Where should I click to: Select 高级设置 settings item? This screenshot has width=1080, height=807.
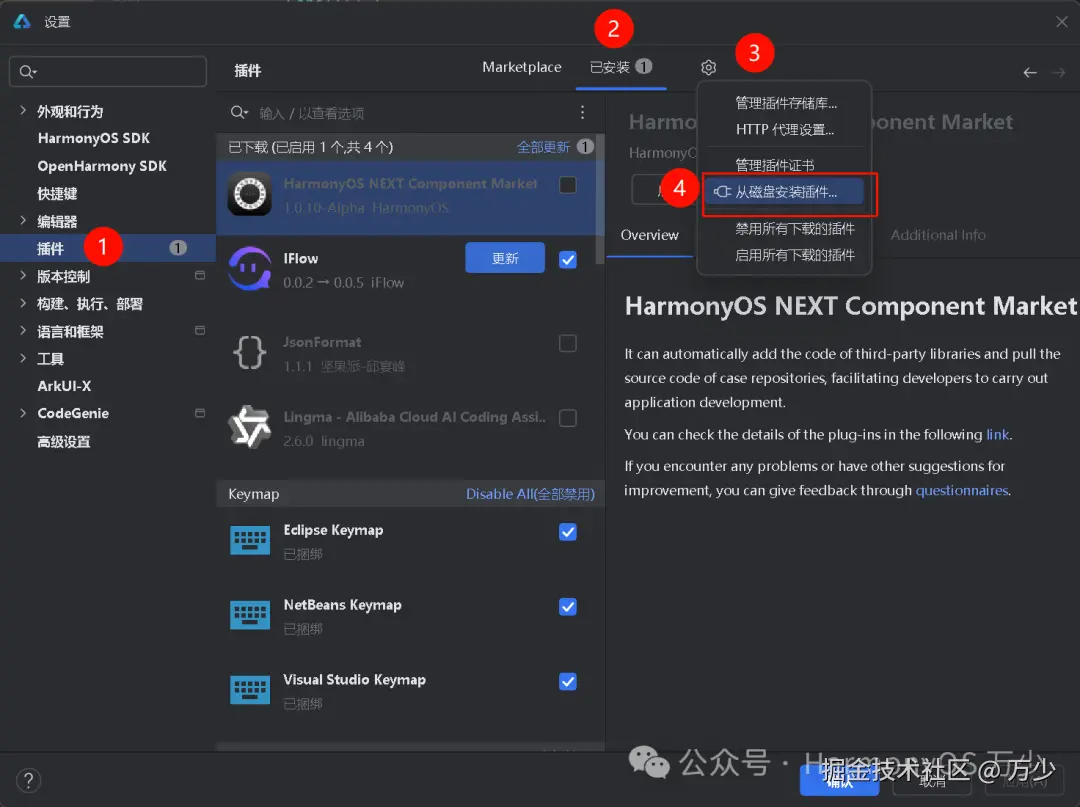coord(63,441)
